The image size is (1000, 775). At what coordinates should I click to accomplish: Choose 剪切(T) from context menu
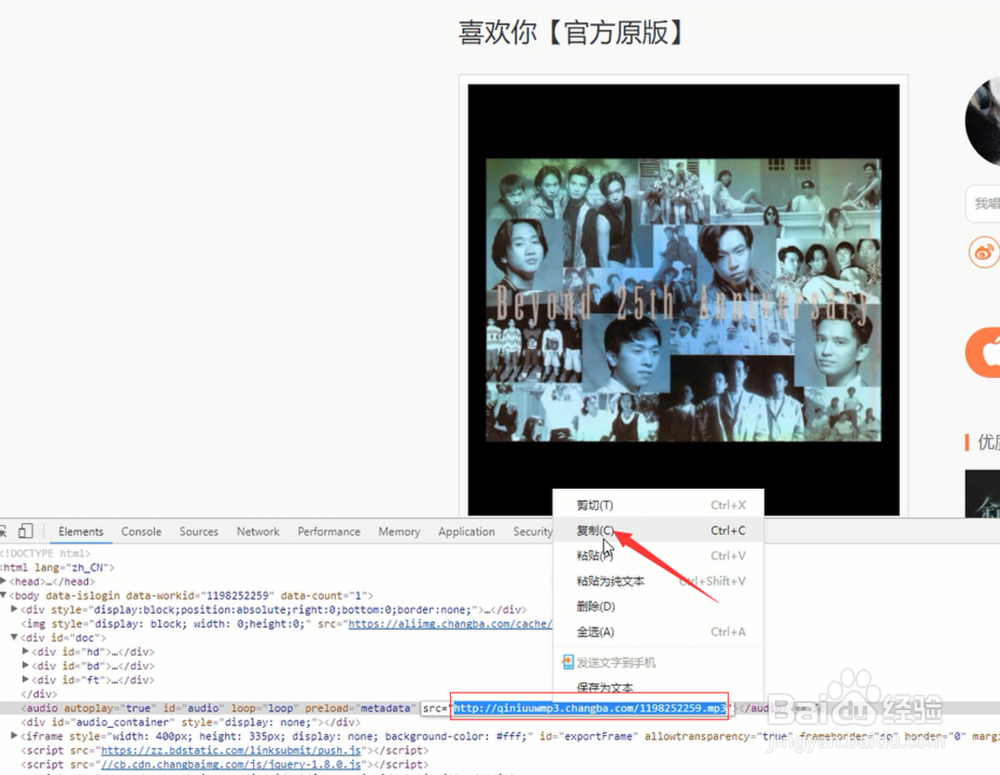[658, 505]
